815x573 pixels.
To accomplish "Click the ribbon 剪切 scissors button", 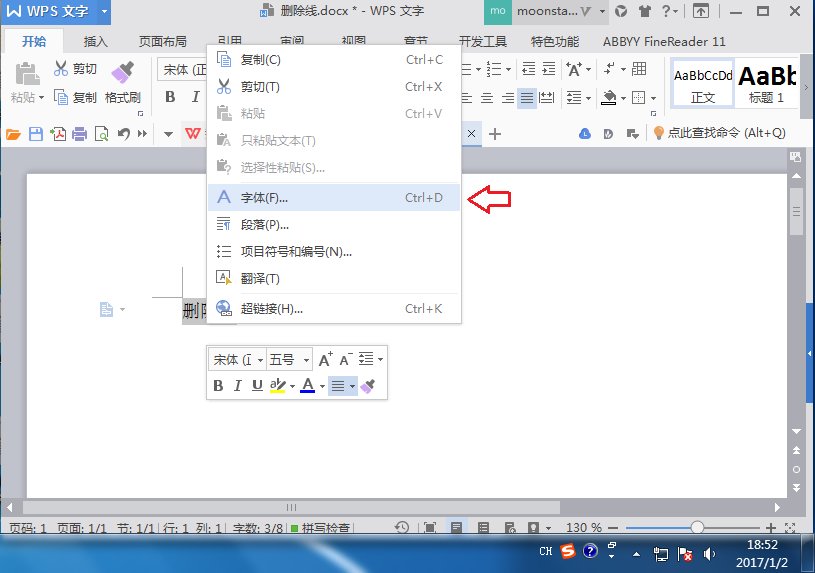I will 75,69.
